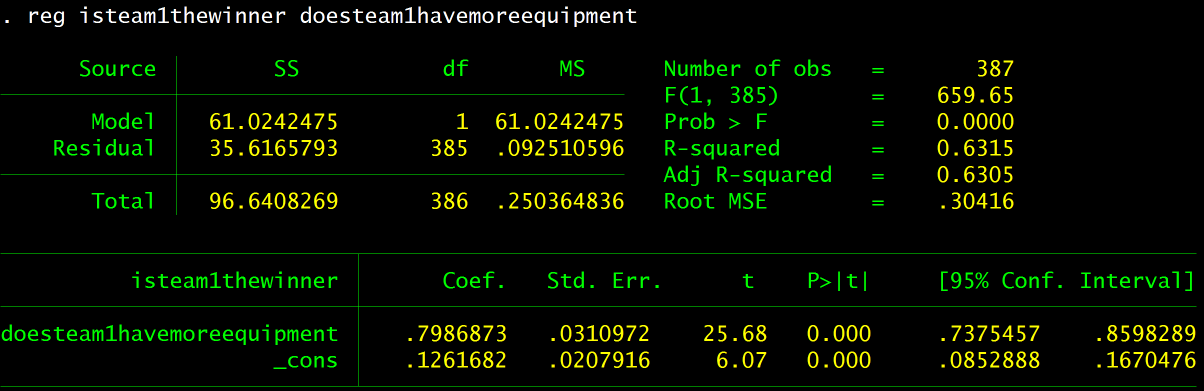Select the Model sum of squares value

pyautogui.click(x=273, y=122)
